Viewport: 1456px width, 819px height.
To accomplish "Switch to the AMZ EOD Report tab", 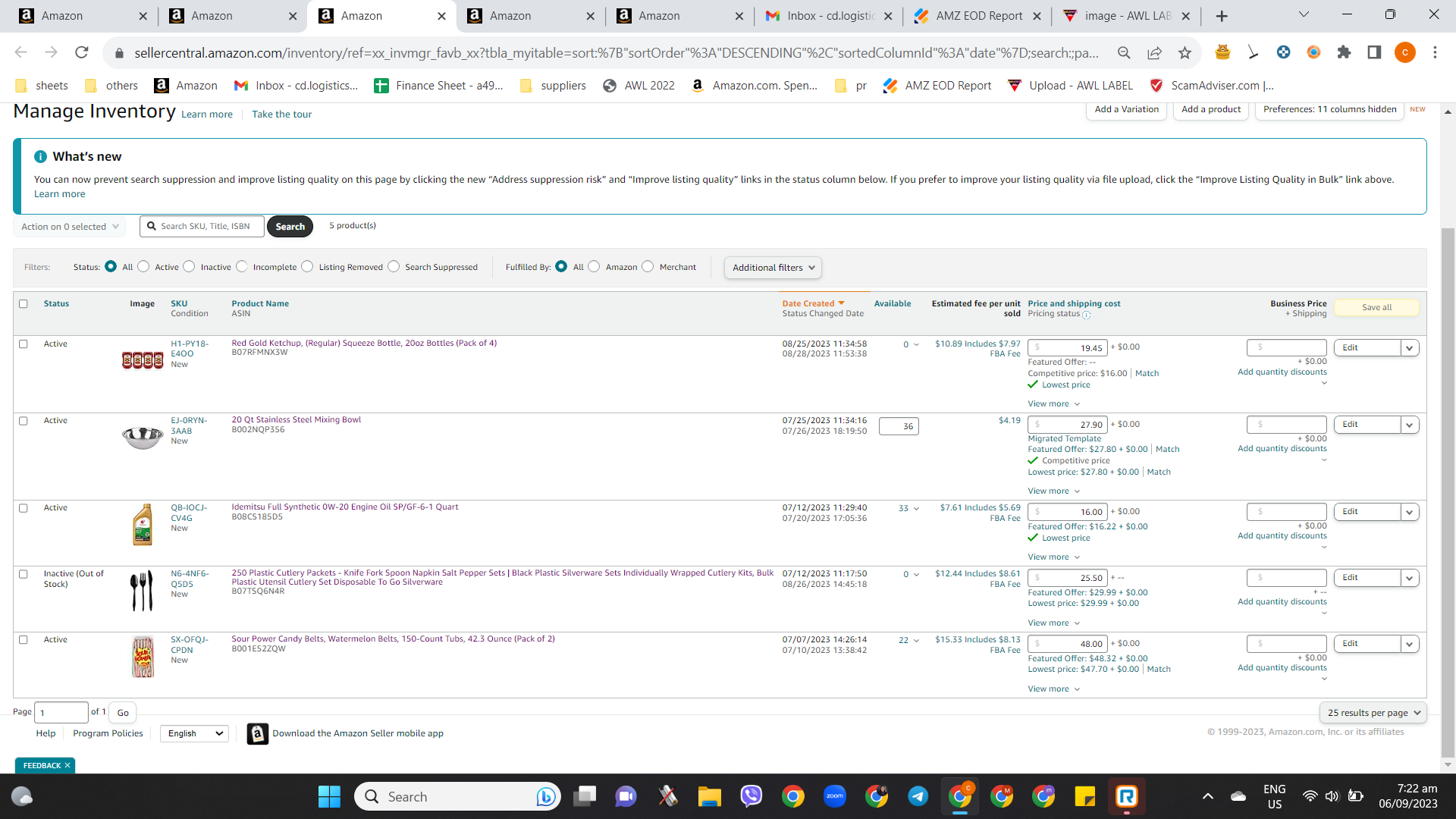I will [x=977, y=16].
